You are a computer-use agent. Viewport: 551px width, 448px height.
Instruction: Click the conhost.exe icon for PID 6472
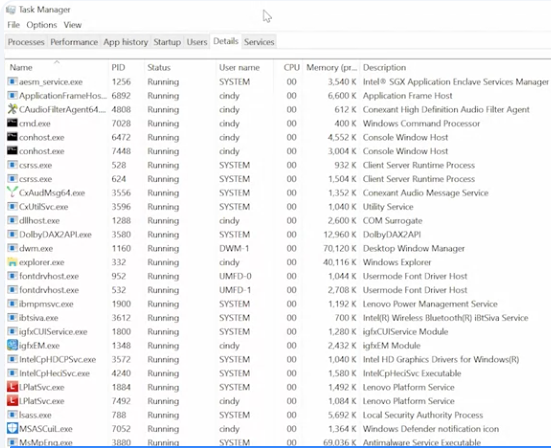[12, 137]
